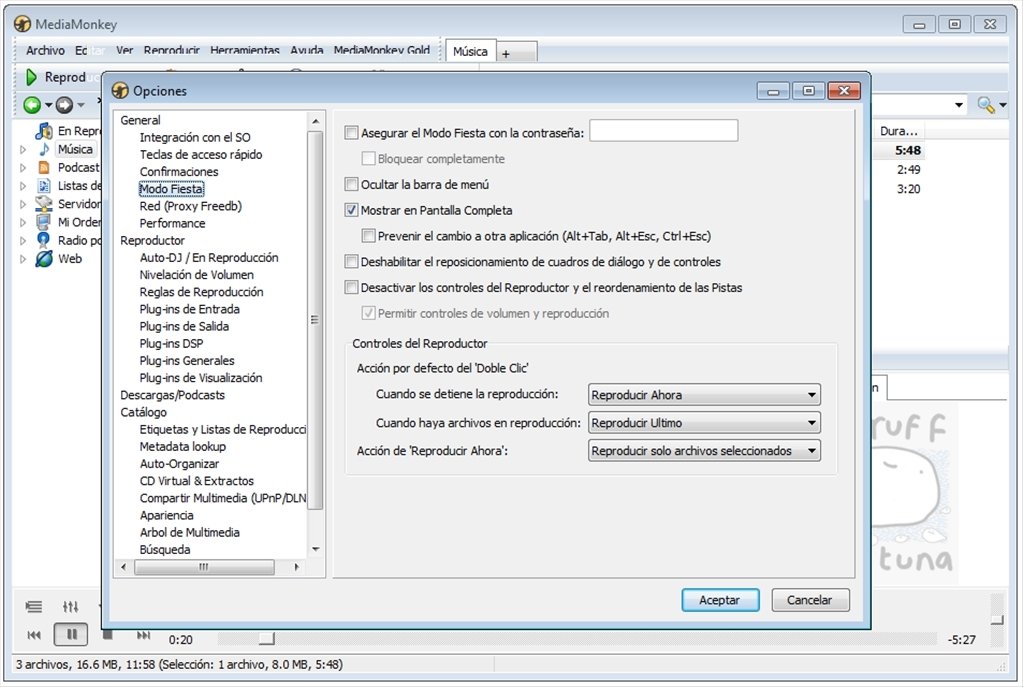
Task: Select the Radio icon in tree
Action: click(44, 240)
